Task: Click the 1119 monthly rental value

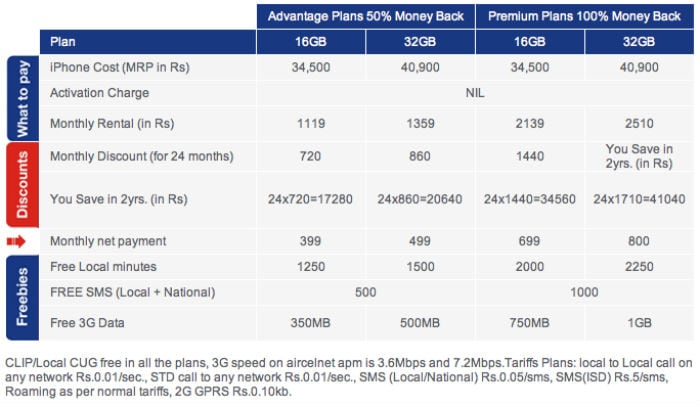Action: (312, 124)
